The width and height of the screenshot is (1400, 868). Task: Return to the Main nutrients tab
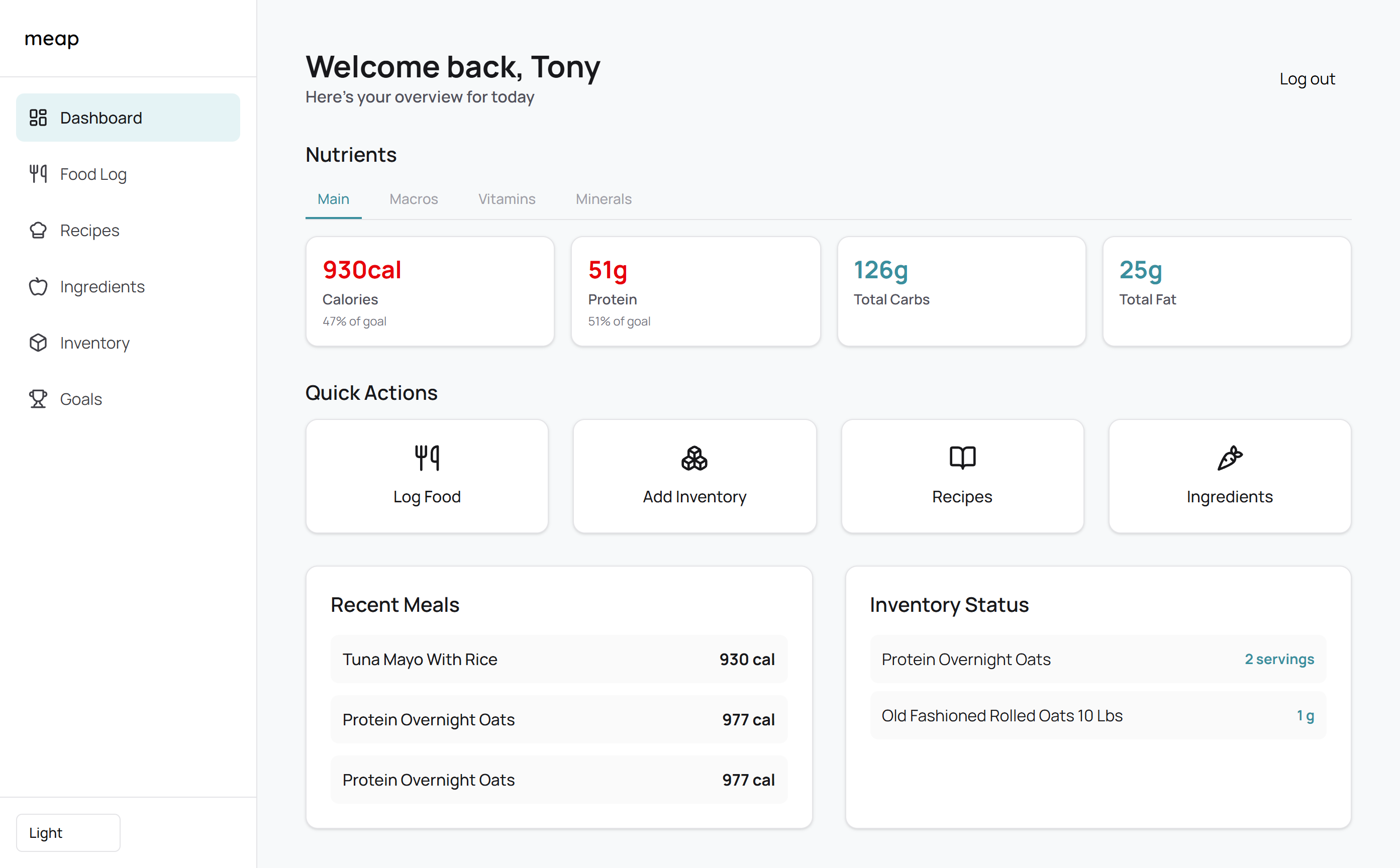(333, 198)
